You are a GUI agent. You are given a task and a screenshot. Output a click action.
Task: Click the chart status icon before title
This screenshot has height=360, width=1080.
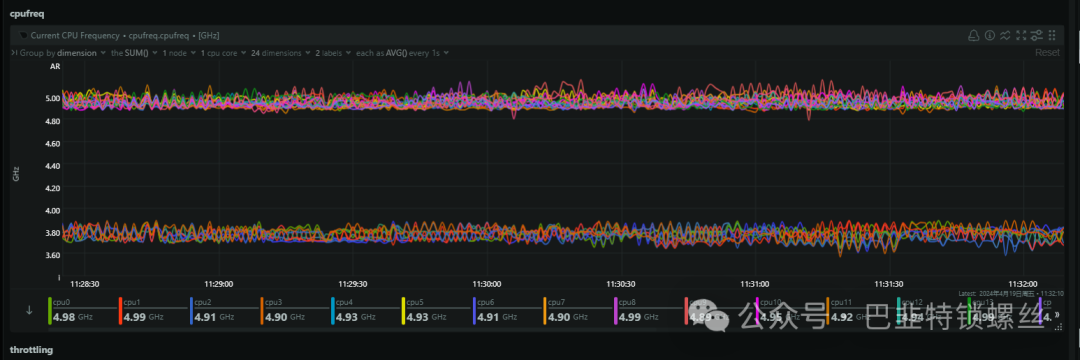click(23, 35)
